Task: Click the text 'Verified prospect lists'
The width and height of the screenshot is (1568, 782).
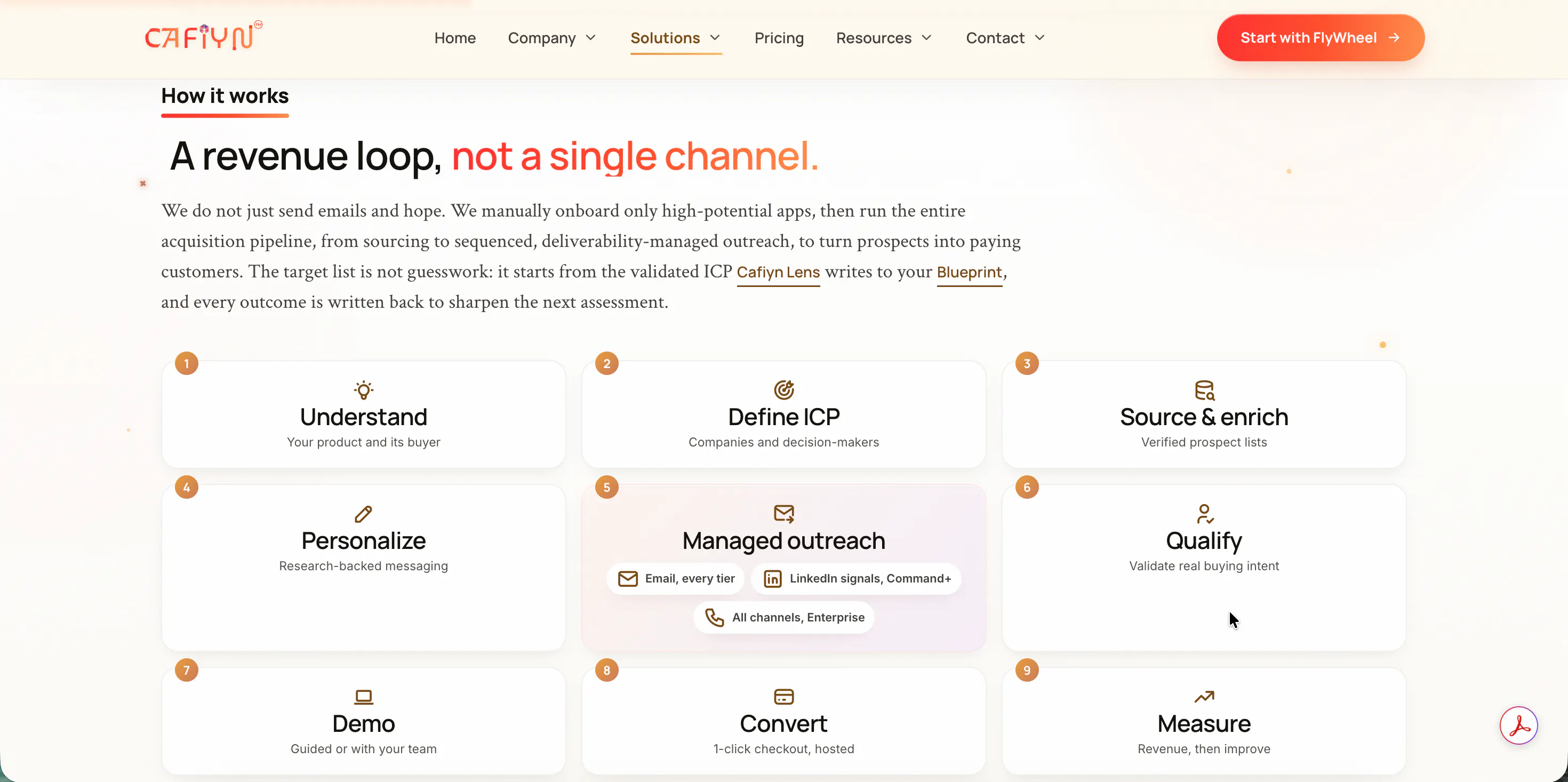Action: tap(1204, 442)
